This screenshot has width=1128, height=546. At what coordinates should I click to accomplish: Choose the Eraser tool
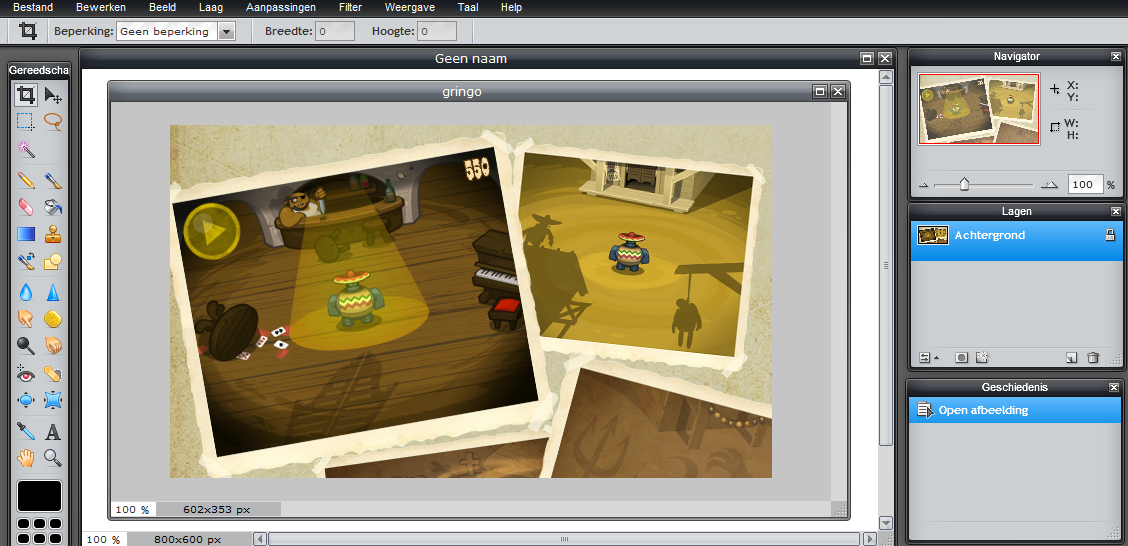pyautogui.click(x=26, y=207)
